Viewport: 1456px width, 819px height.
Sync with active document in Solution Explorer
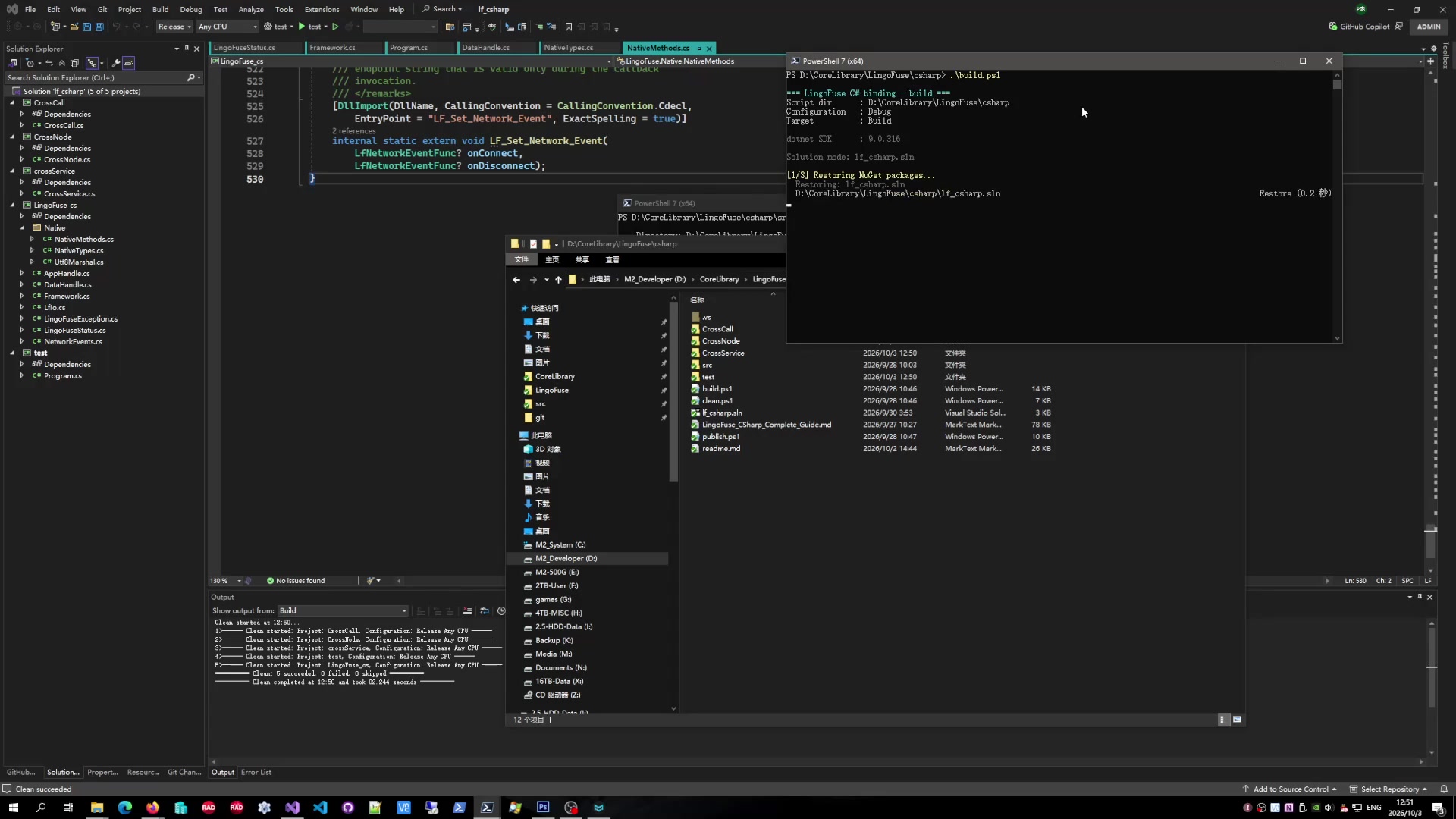(x=49, y=63)
